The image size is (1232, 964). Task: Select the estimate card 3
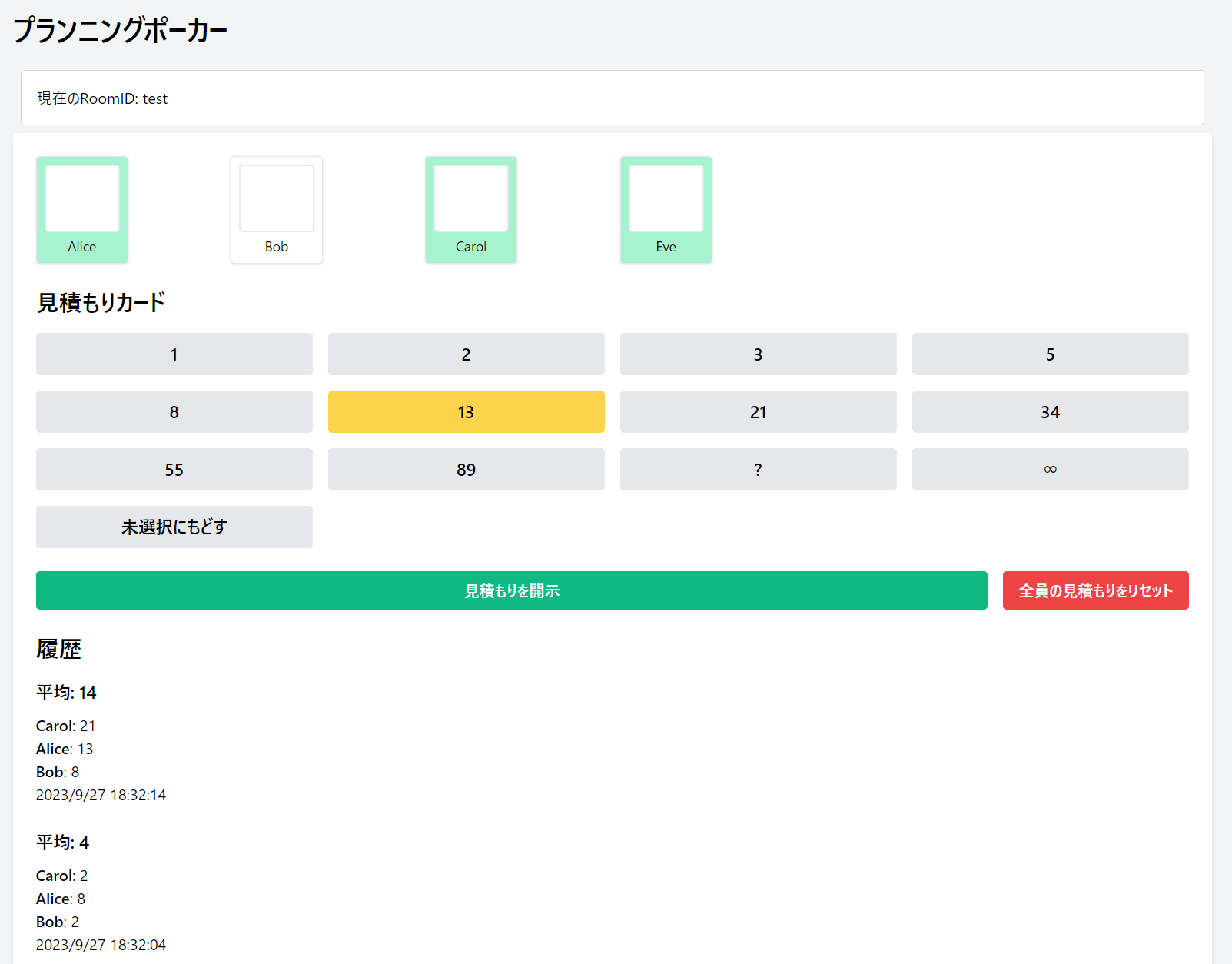(758, 354)
